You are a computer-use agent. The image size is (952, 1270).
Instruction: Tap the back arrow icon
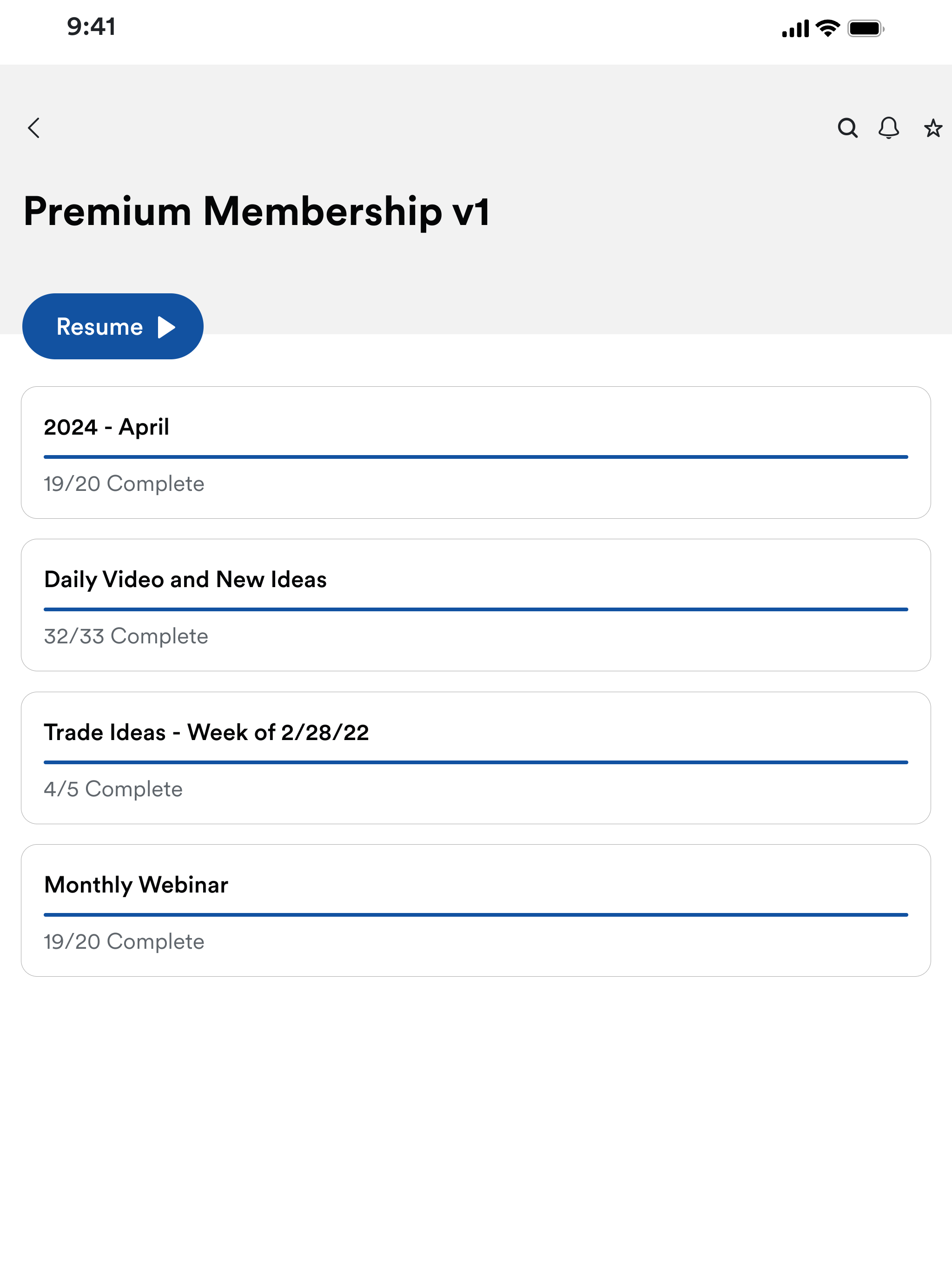click(34, 128)
